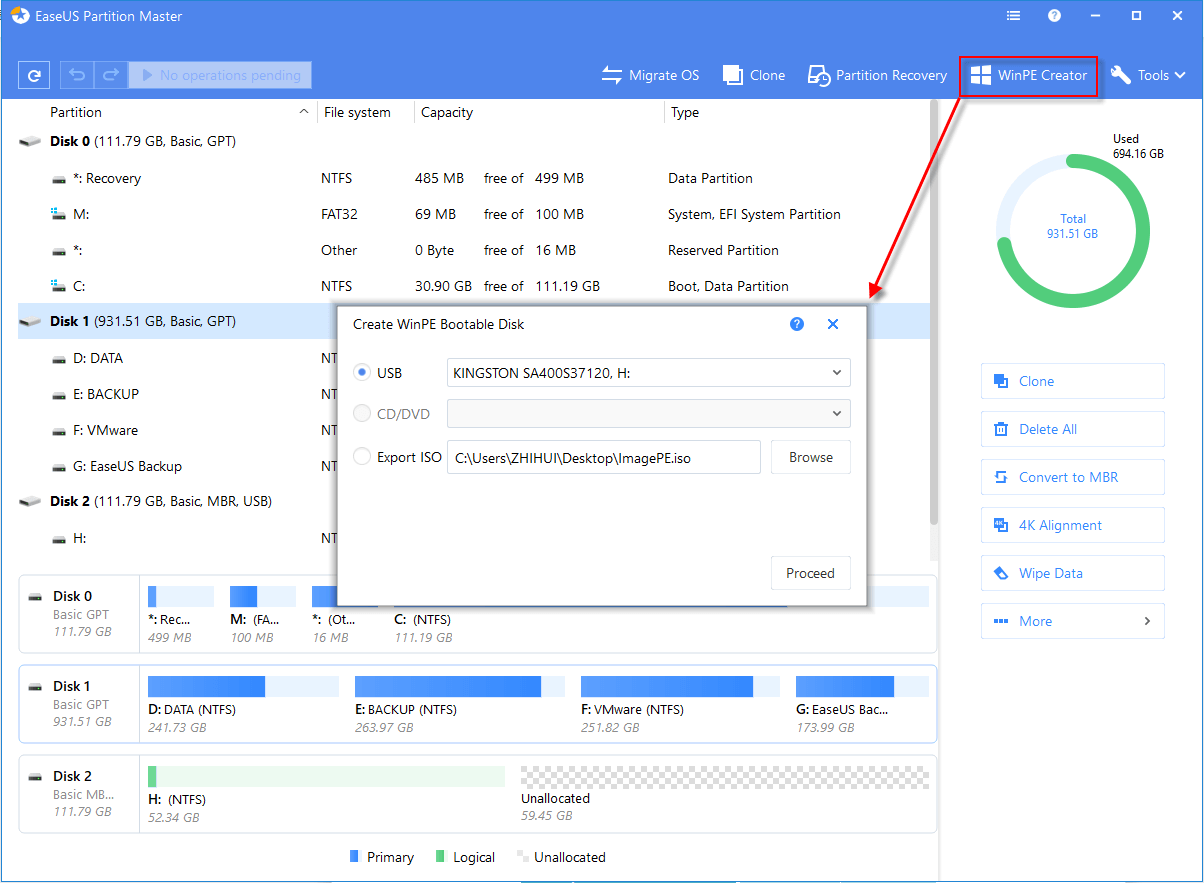The width and height of the screenshot is (1204, 883).
Task: Click the undo arrow icon
Action: click(x=77, y=75)
